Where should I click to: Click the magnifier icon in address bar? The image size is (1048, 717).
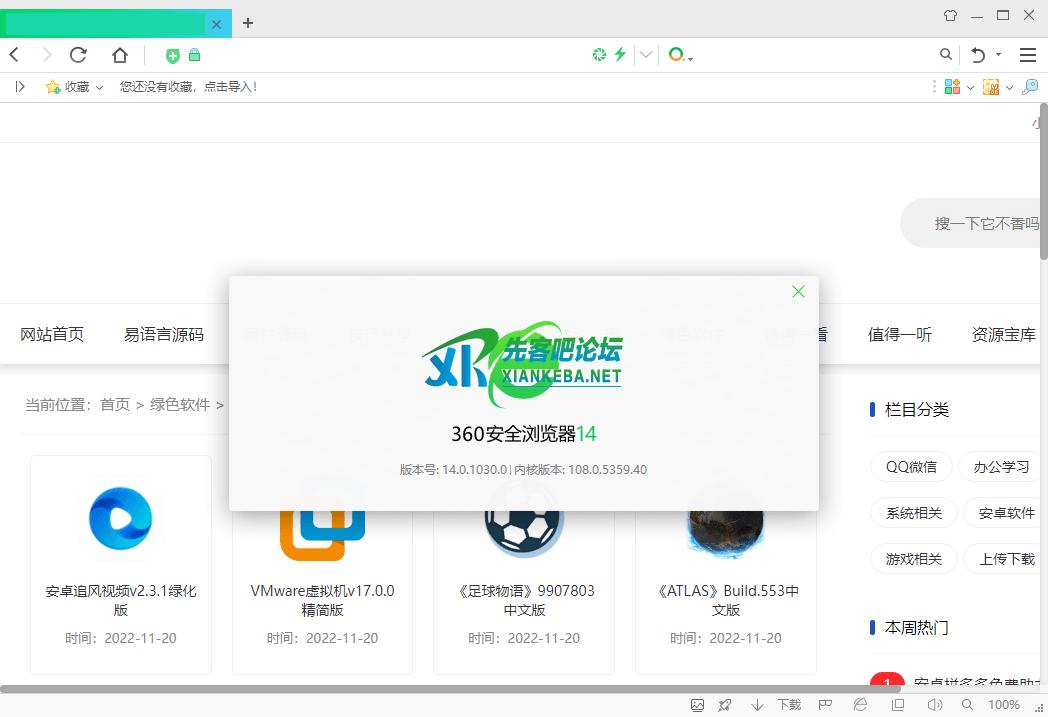pos(946,55)
